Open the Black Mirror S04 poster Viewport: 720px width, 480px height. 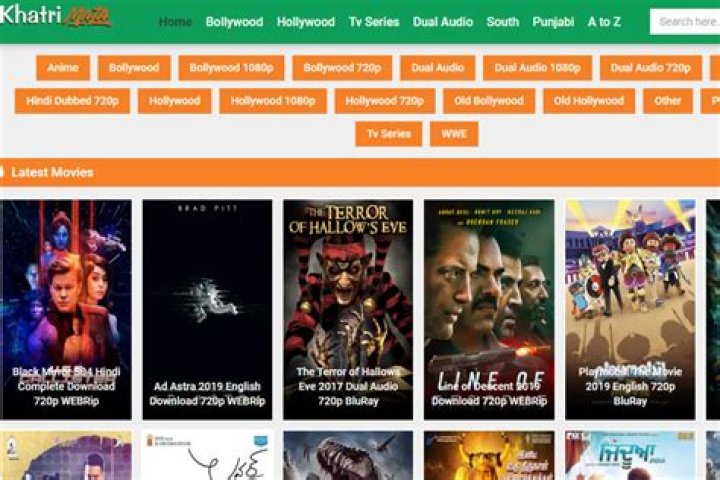(66, 309)
